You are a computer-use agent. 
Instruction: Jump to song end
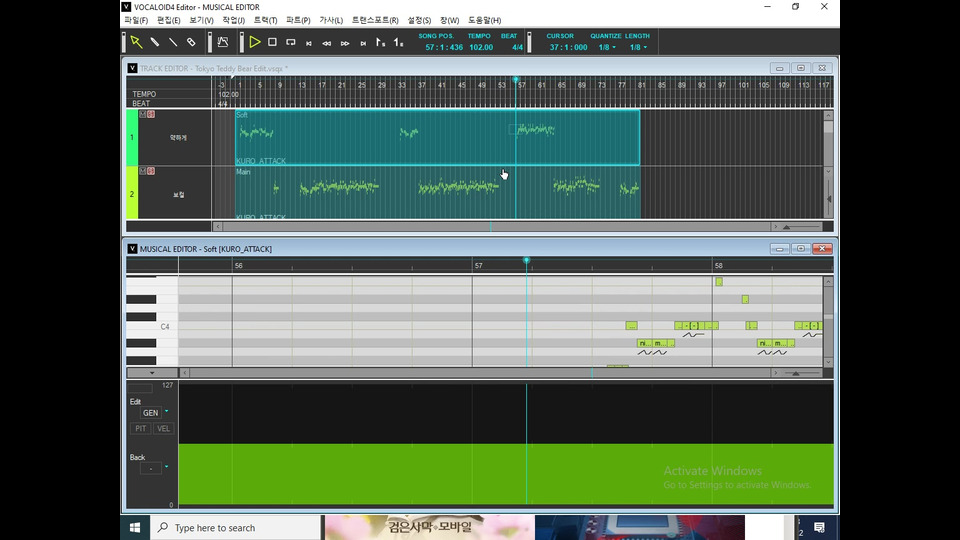363,43
